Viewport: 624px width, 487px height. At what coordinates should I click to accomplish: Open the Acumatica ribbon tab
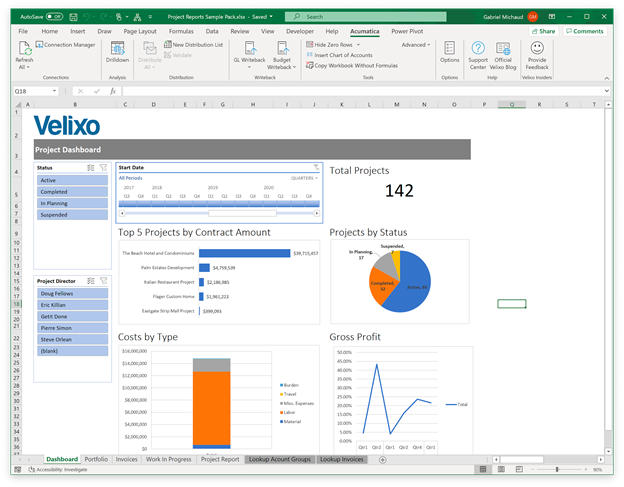click(365, 31)
